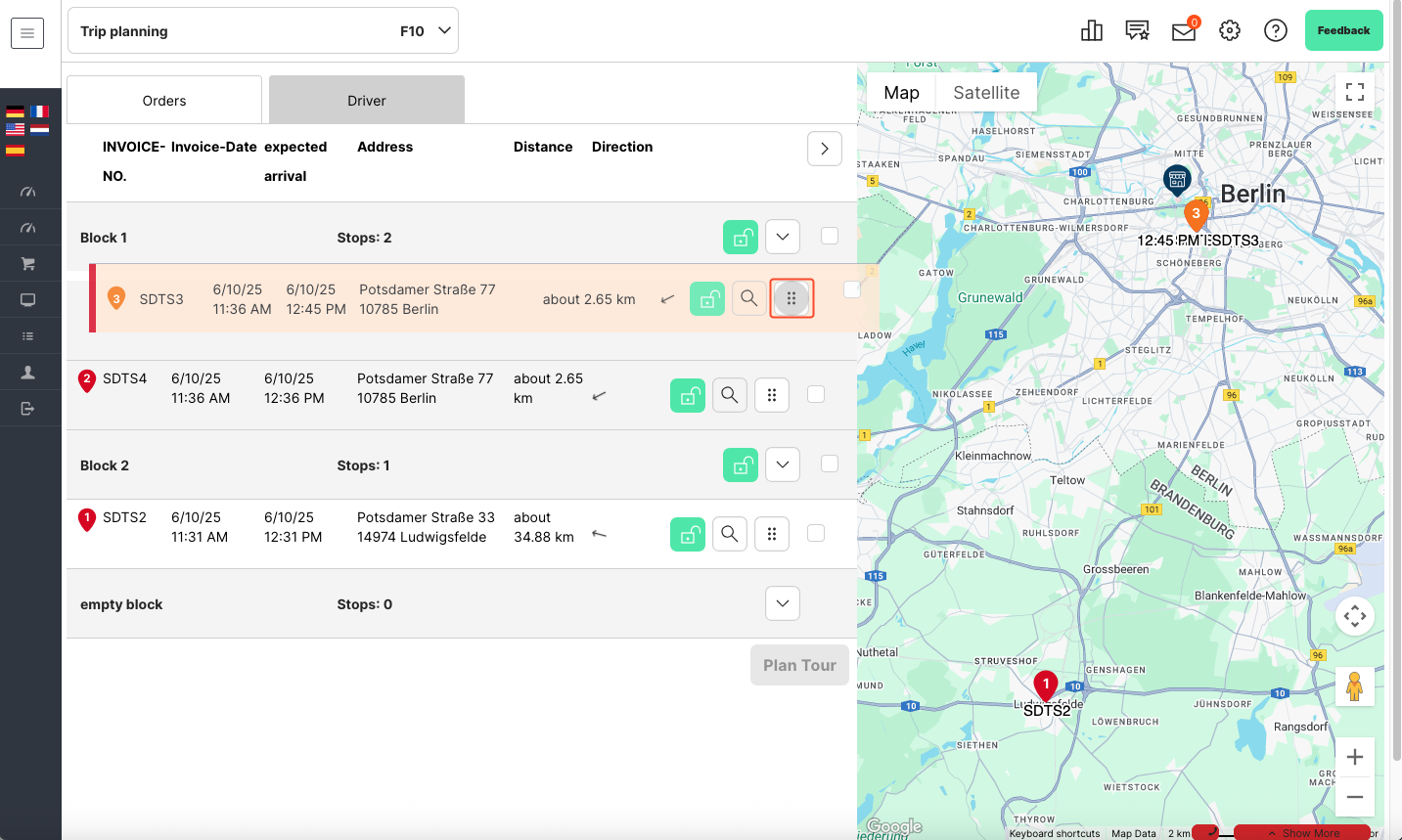This screenshot has height=840, width=1402.
Task: Collapse Block 2 with its chevron
Action: [783, 464]
